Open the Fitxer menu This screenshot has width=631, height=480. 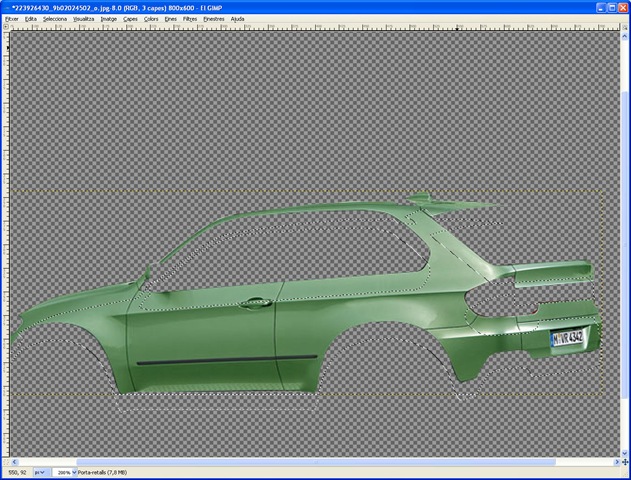[12, 19]
